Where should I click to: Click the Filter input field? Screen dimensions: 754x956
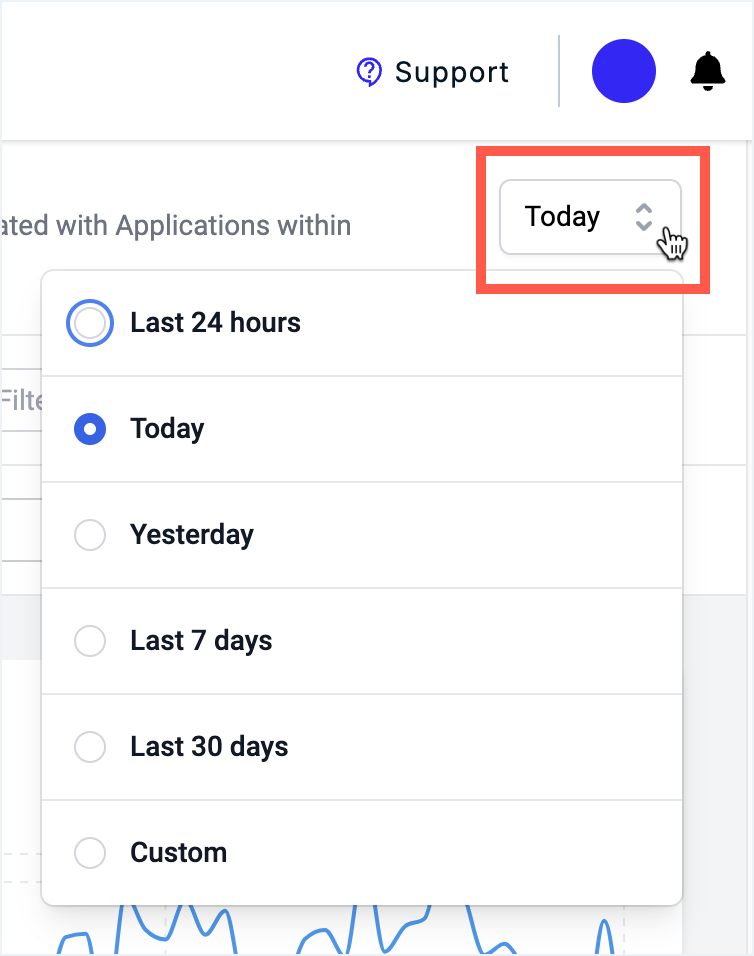point(21,401)
